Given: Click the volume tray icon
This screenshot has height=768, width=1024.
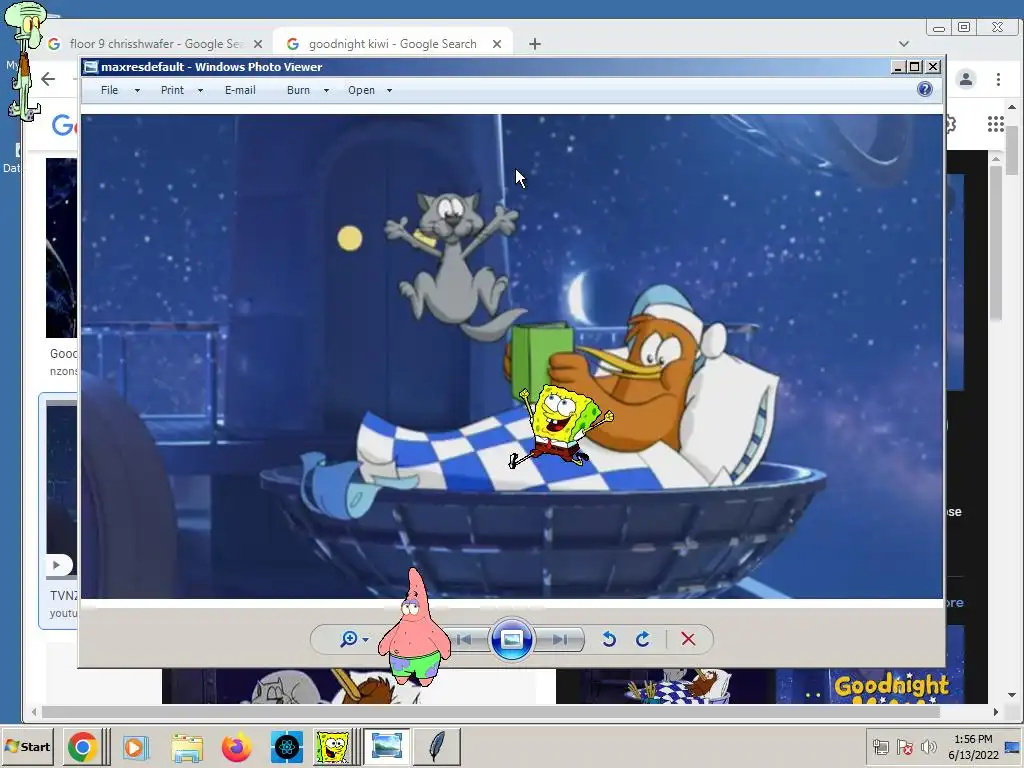Looking at the screenshot, I should pos(928,746).
